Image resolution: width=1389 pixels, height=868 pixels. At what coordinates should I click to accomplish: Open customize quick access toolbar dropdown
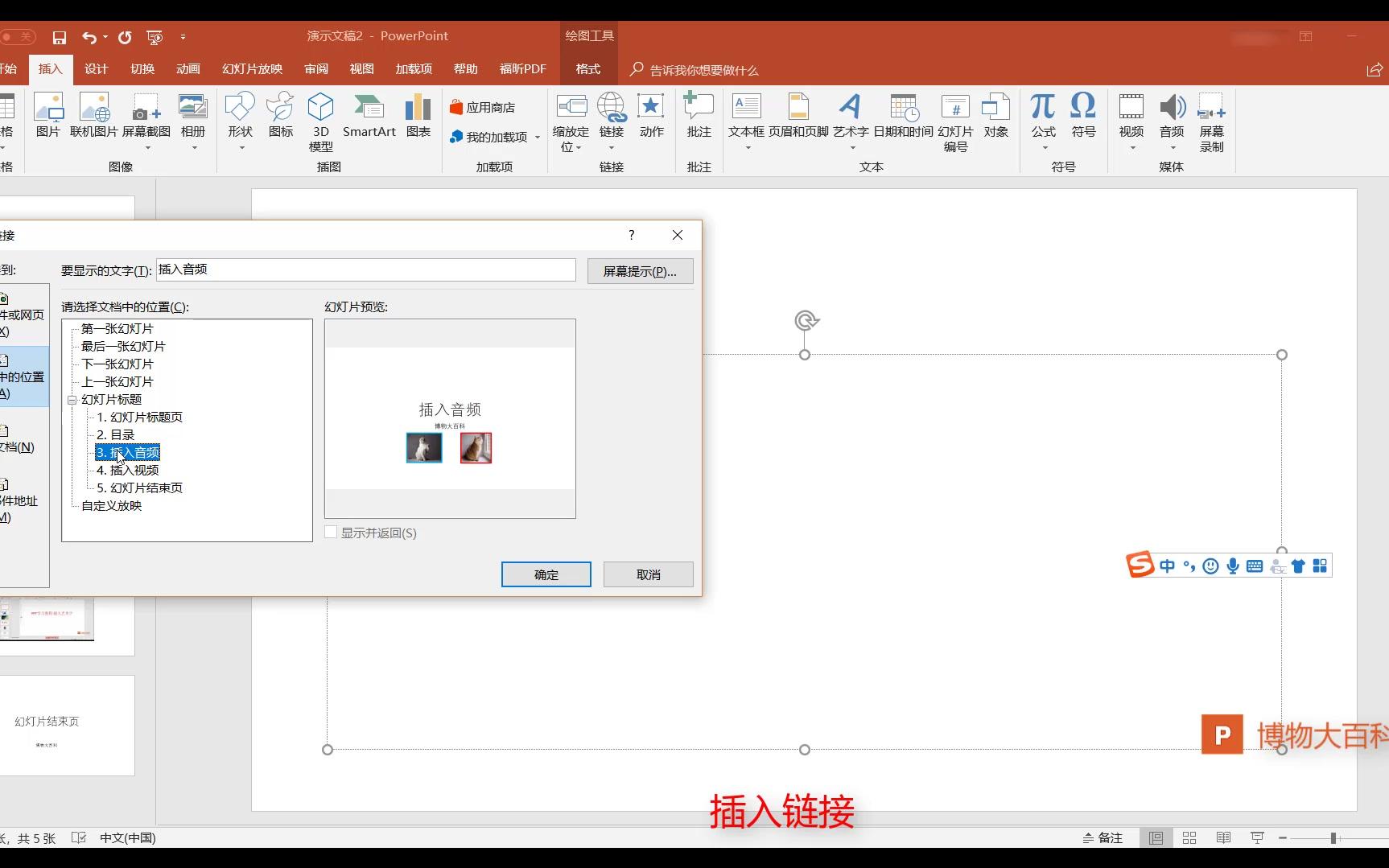[183, 37]
